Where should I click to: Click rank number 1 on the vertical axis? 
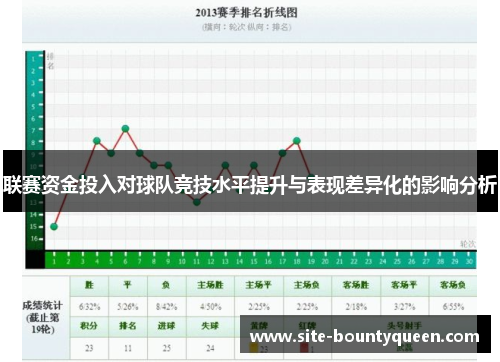(33, 59)
